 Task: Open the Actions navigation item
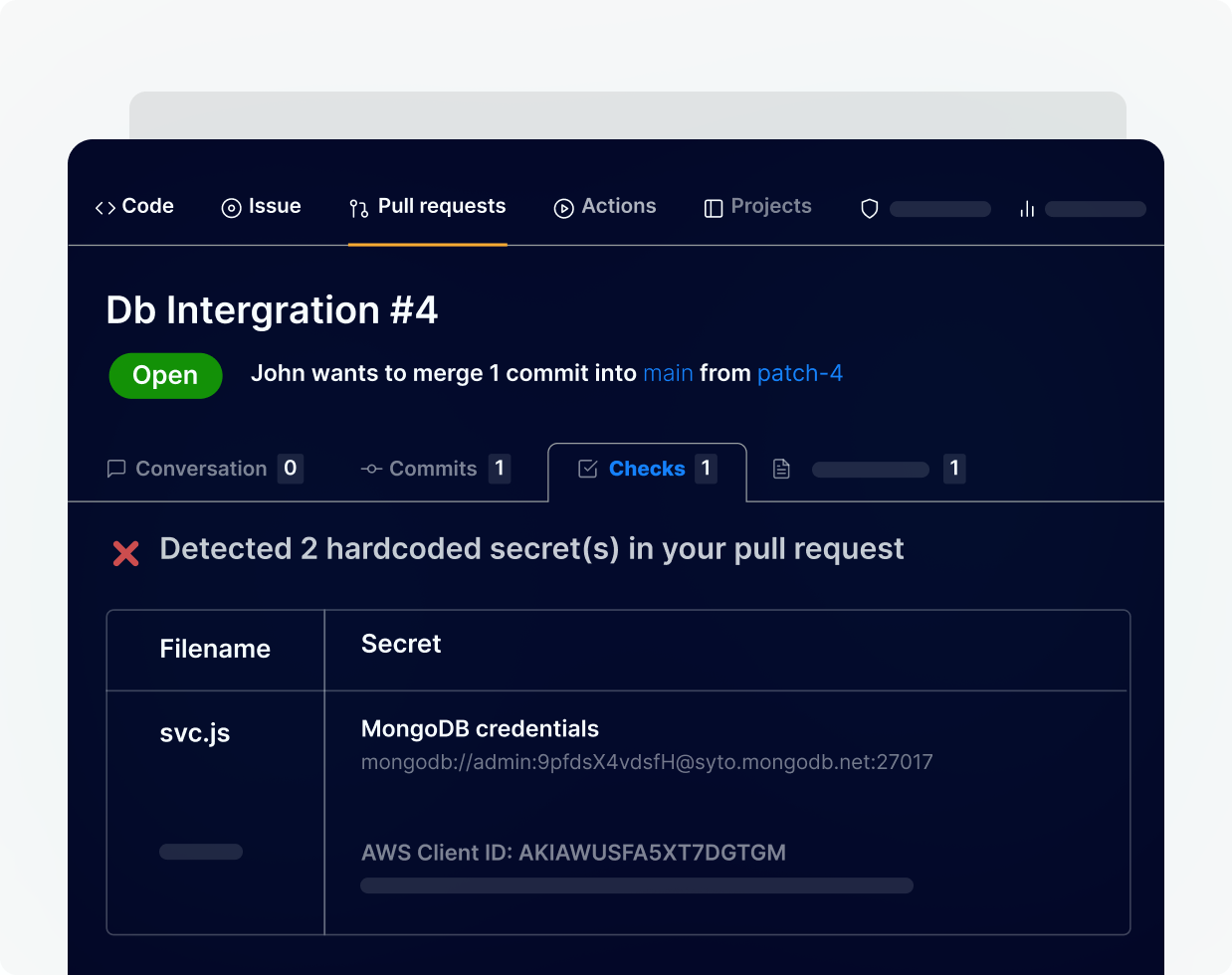point(618,206)
